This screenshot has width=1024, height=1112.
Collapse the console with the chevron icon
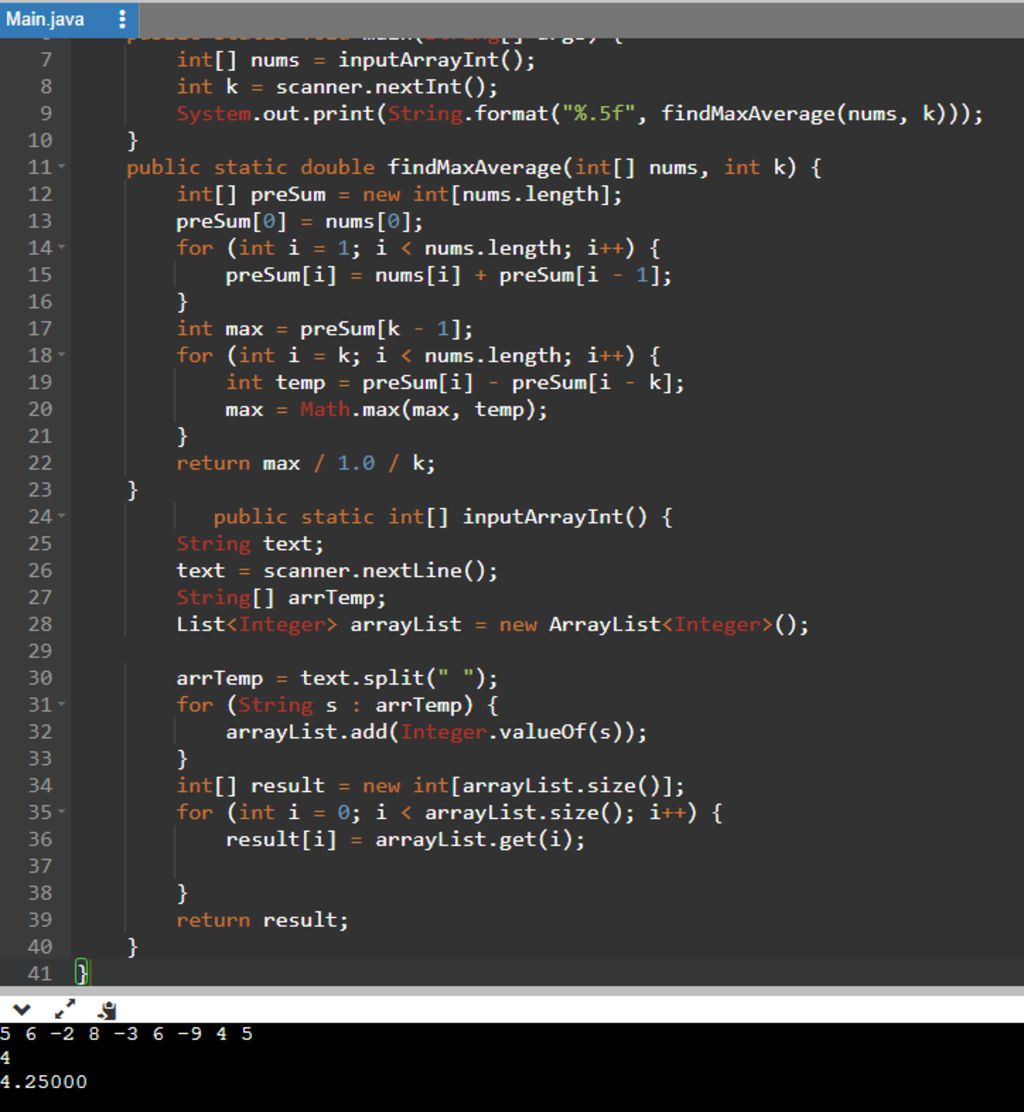pyautogui.click(x=21, y=1009)
